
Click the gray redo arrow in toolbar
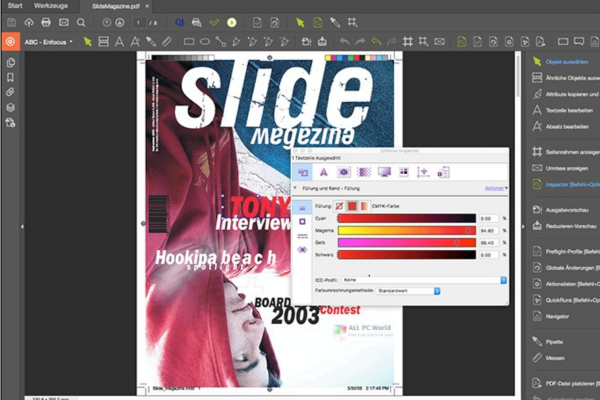coord(360,41)
